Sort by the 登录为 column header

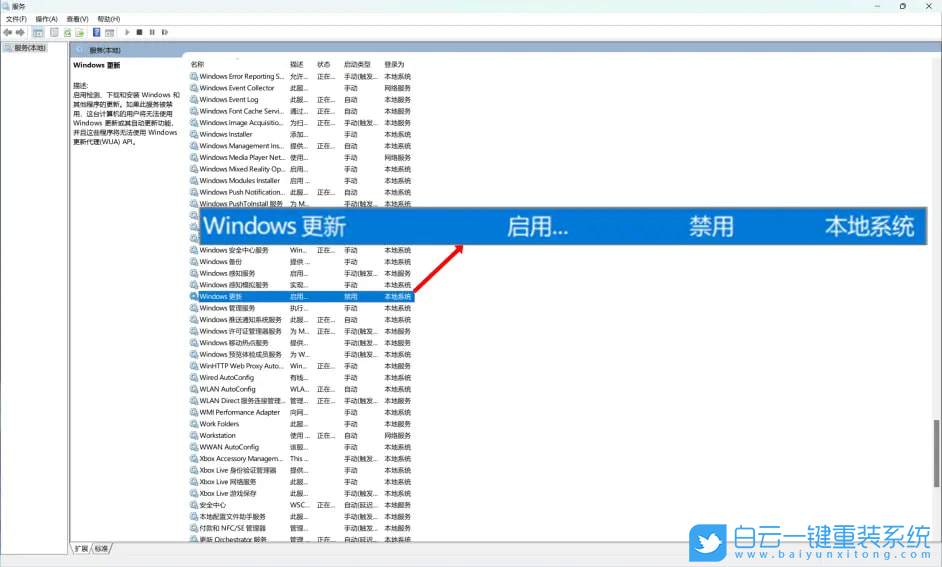coord(394,64)
